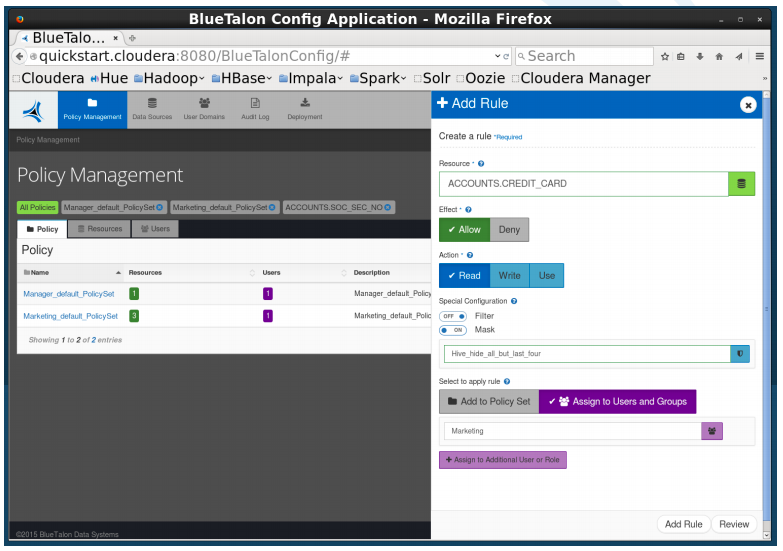
Task: Click the BlueTalon logo
Action: [x=33, y=111]
